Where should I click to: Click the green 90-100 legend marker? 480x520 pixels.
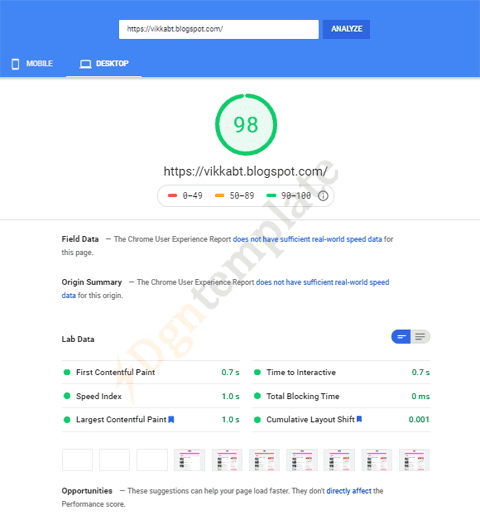[x=271, y=196]
